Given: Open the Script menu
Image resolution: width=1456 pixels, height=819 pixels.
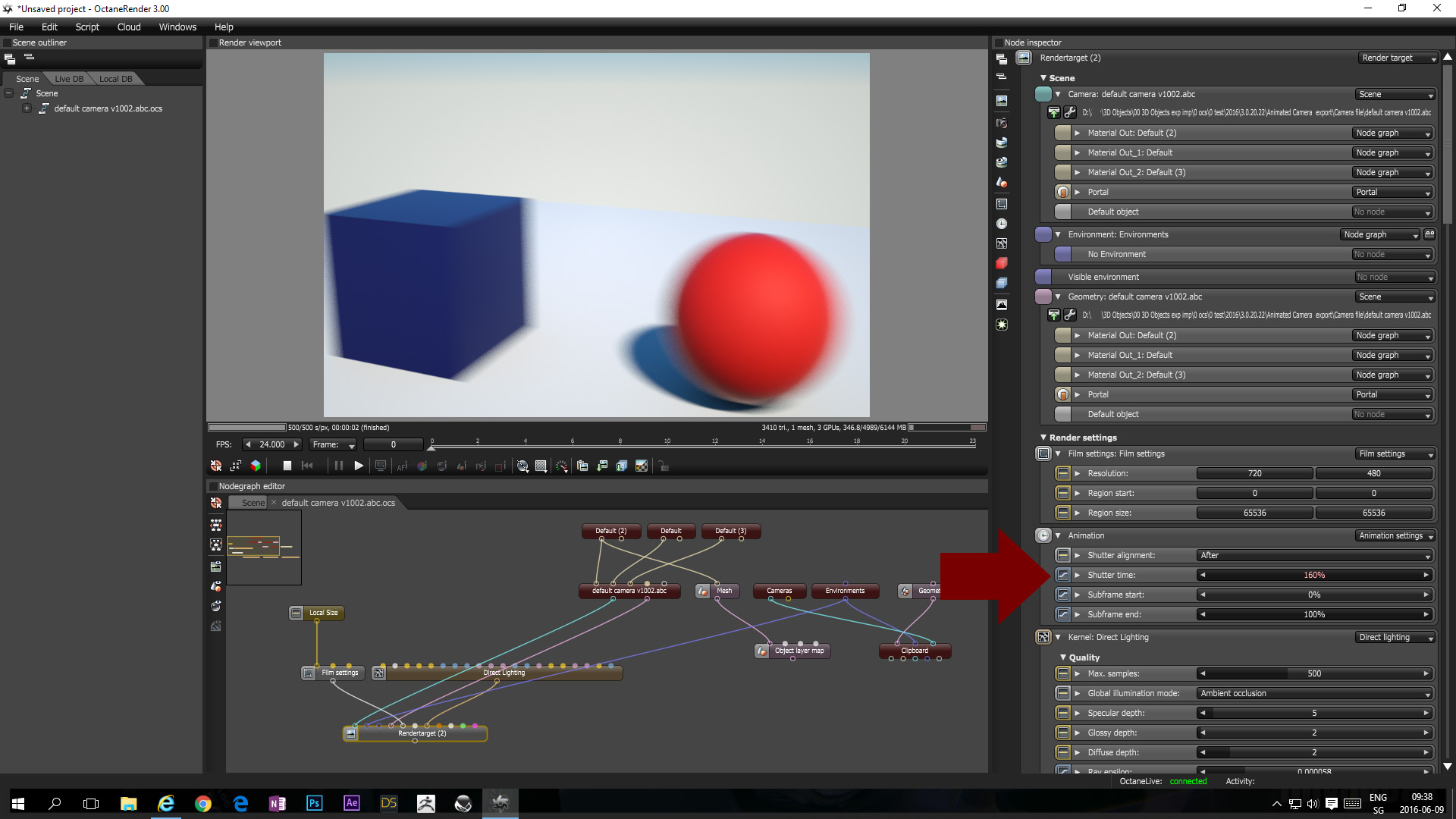Looking at the screenshot, I should (x=87, y=27).
